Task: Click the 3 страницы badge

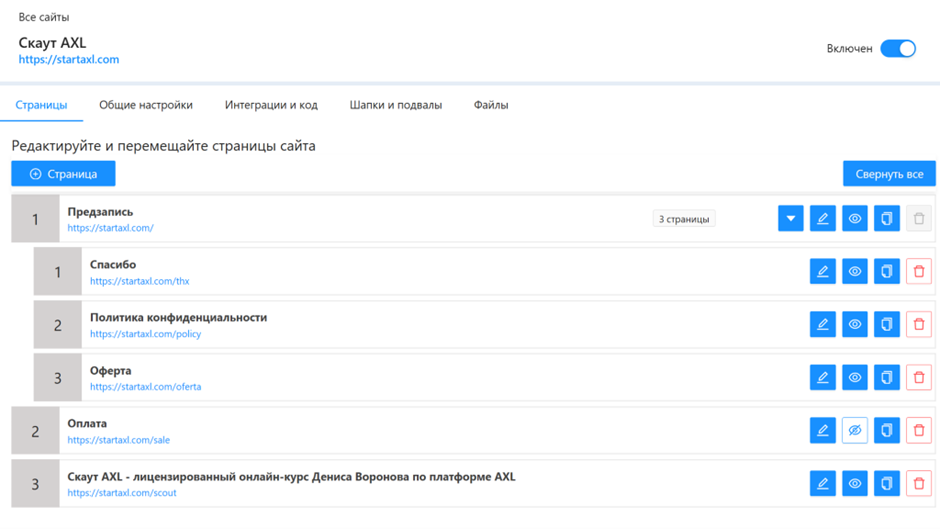Action: point(684,219)
